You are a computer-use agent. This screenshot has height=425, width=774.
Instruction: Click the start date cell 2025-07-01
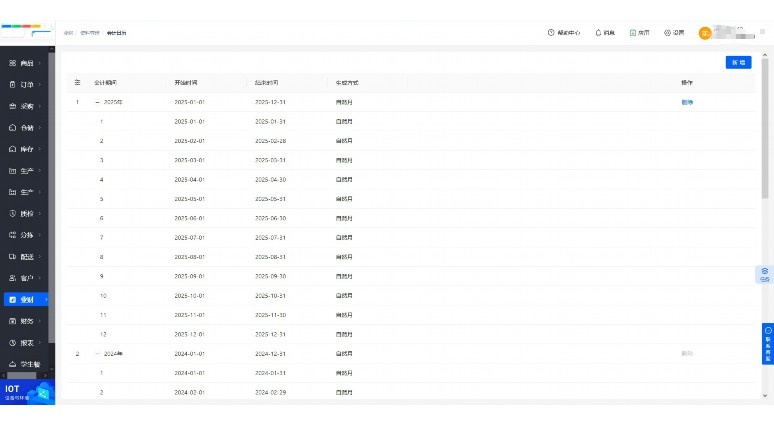190,237
